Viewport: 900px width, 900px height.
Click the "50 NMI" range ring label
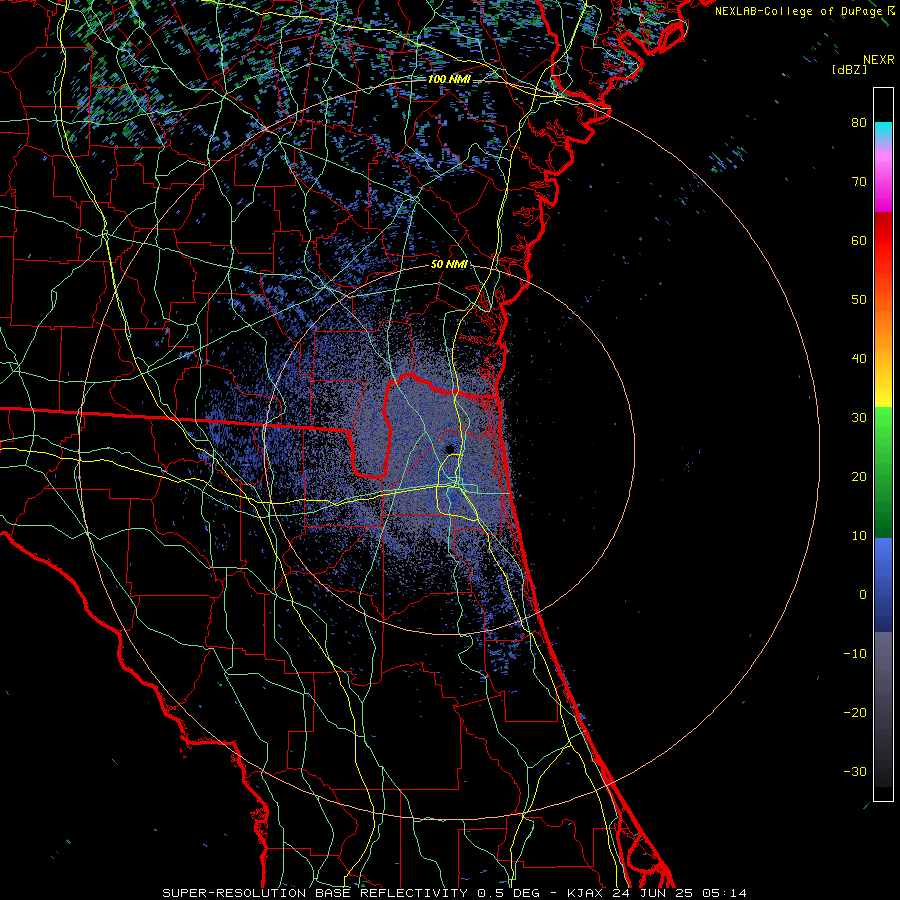pos(449,265)
